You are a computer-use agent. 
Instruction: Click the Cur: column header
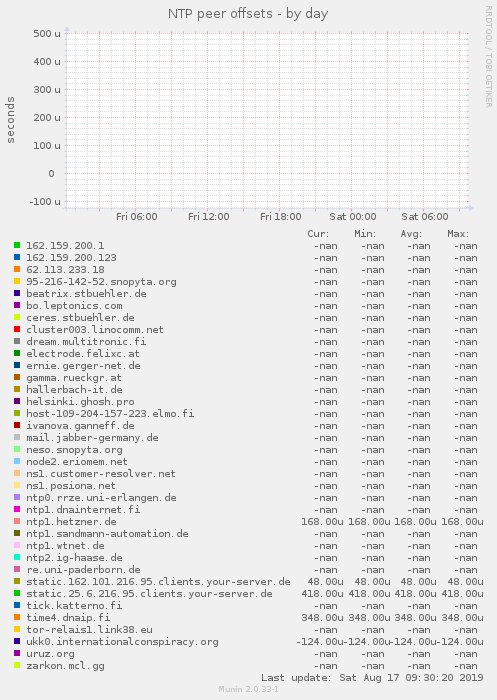coord(318,233)
